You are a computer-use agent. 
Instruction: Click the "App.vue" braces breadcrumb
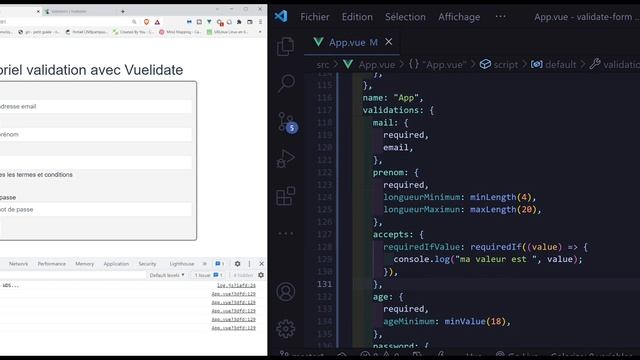pos(438,64)
